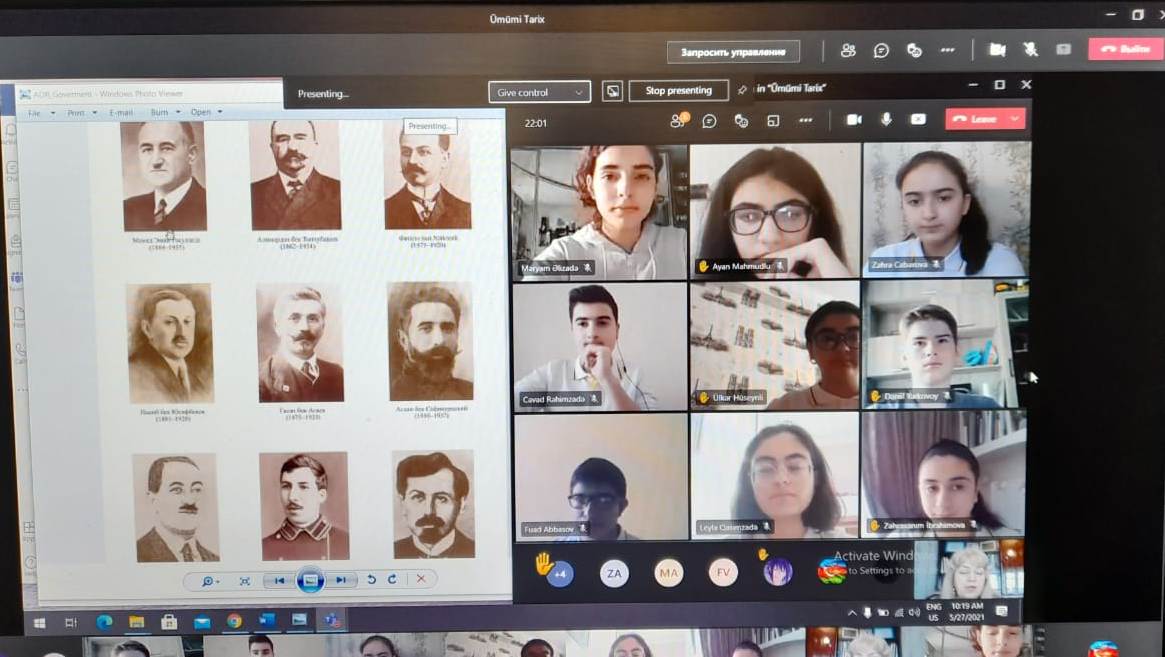Toggle muted microphone in outer Teams toolbar
The image size is (1165, 657).
pyautogui.click(x=1030, y=49)
